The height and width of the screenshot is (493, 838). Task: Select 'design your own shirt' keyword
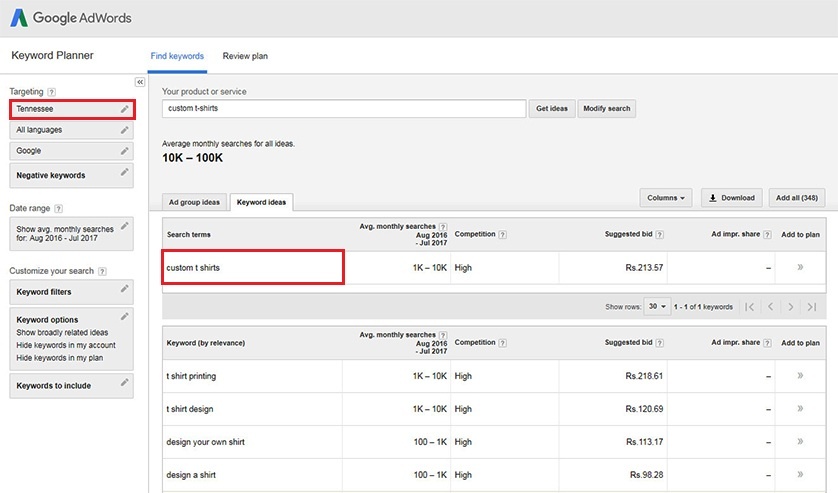(205, 442)
